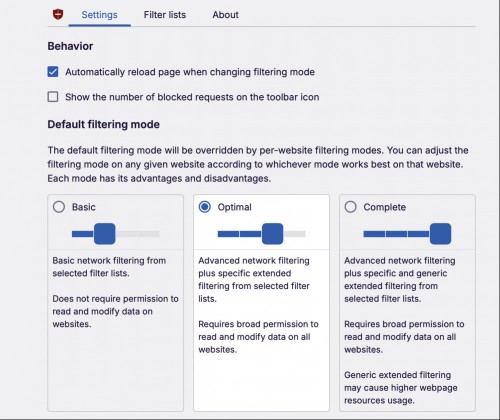Uncheck automatically reload page when changing filtering mode
The width and height of the screenshot is (500, 420).
click(x=53, y=72)
